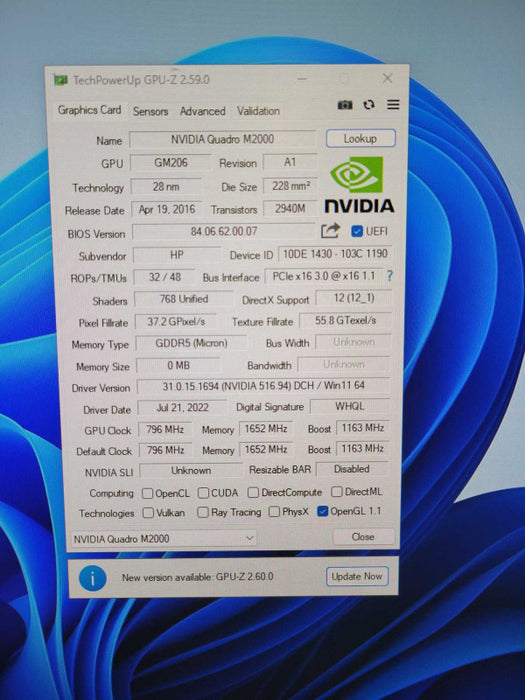525x700 pixels.
Task: Click the BIOS Version field 84.06.62.00.07
Action: tap(224, 232)
